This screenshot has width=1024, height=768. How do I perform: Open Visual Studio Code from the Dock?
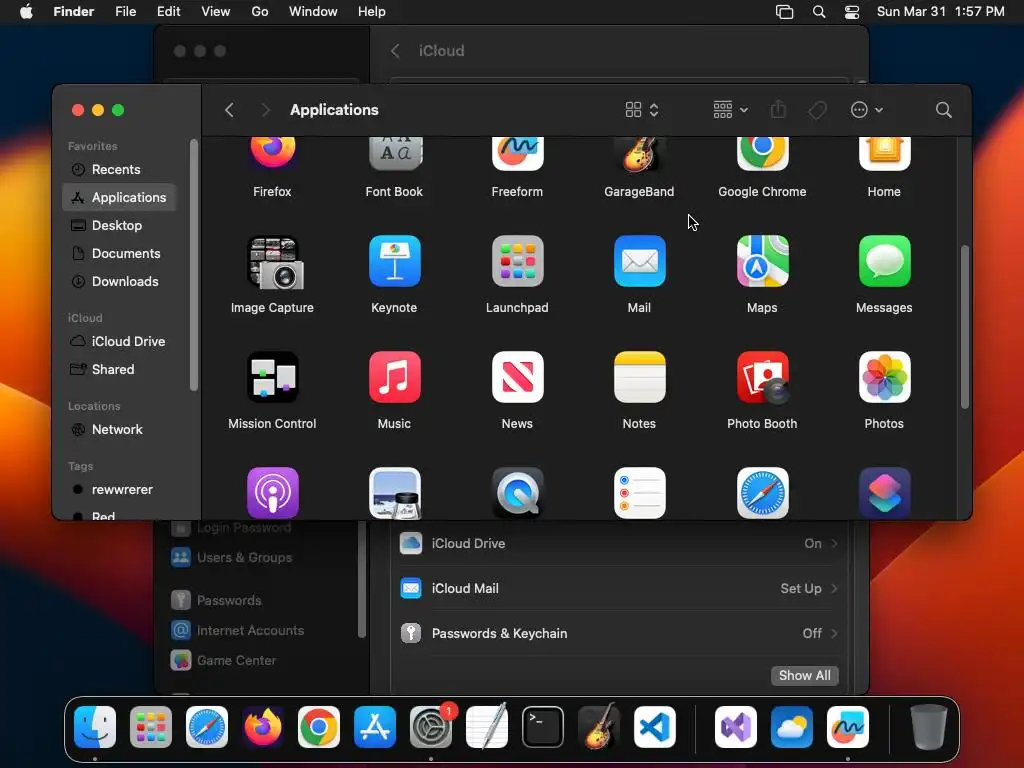click(654, 727)
